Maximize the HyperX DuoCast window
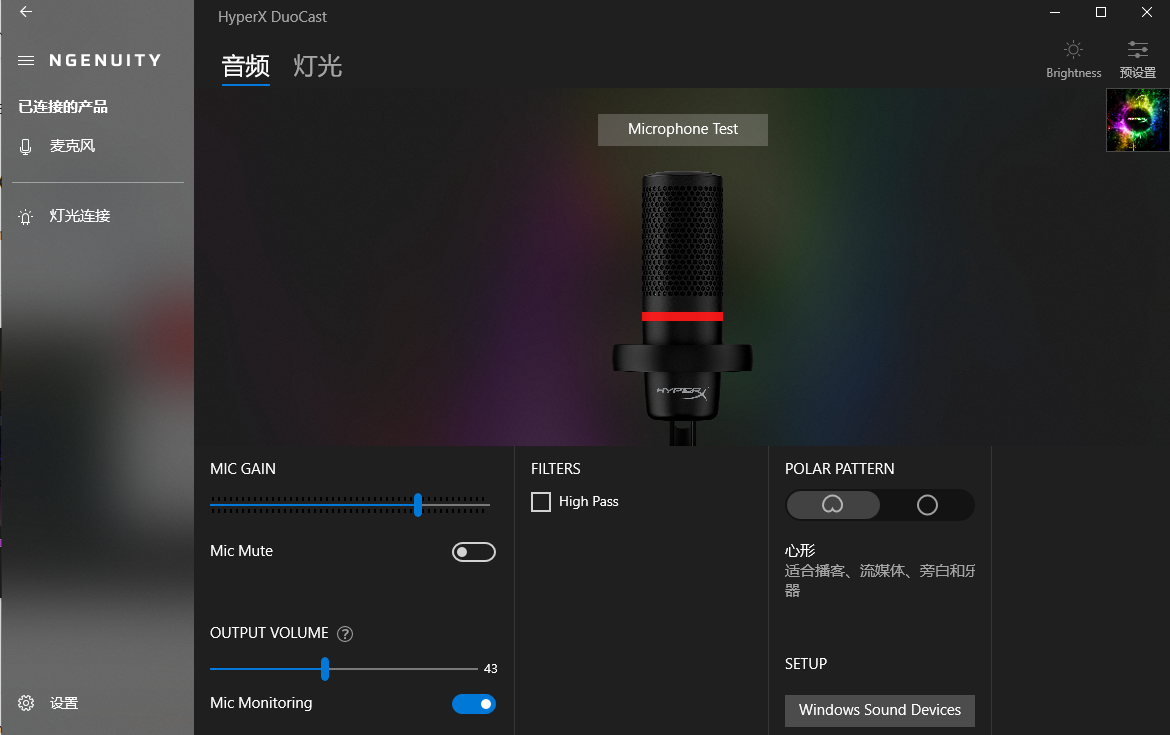 click(1101, 12)
